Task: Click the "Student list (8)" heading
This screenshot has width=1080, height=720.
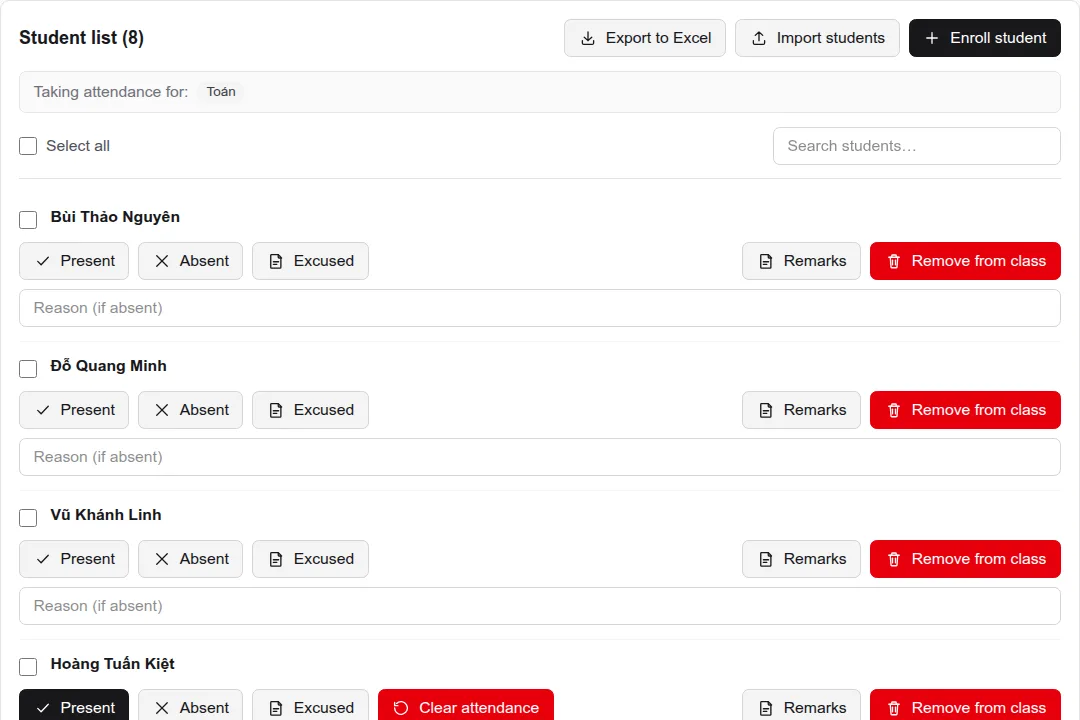Action: point(81,38)
